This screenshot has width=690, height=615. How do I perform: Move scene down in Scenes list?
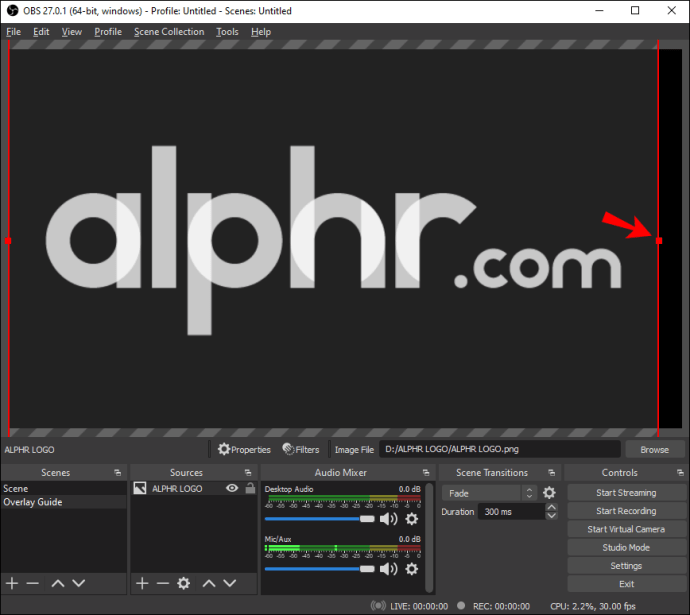tap(79, 583)
